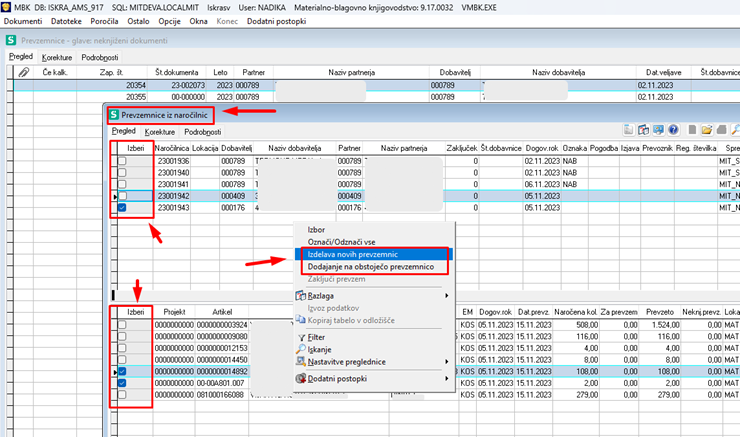Click the help windows toolbar icon with red question mark
This screenshot has height=437, width=740.
644,129
